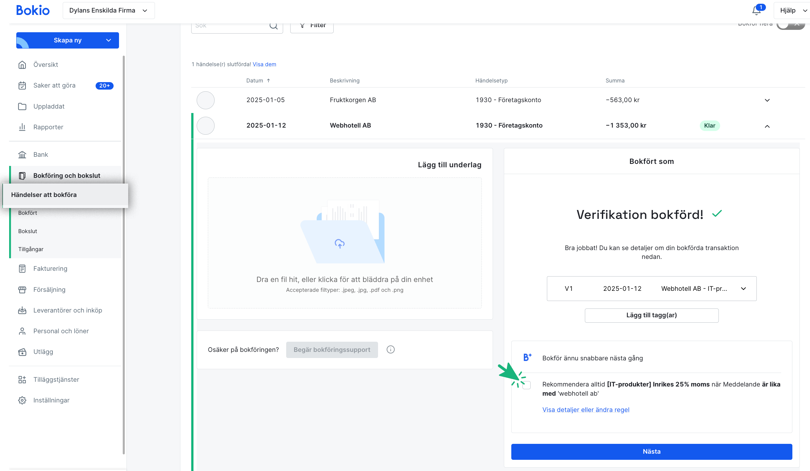Open Fakturering in the sidebar
Screen dimensions: 810x471
50,269
